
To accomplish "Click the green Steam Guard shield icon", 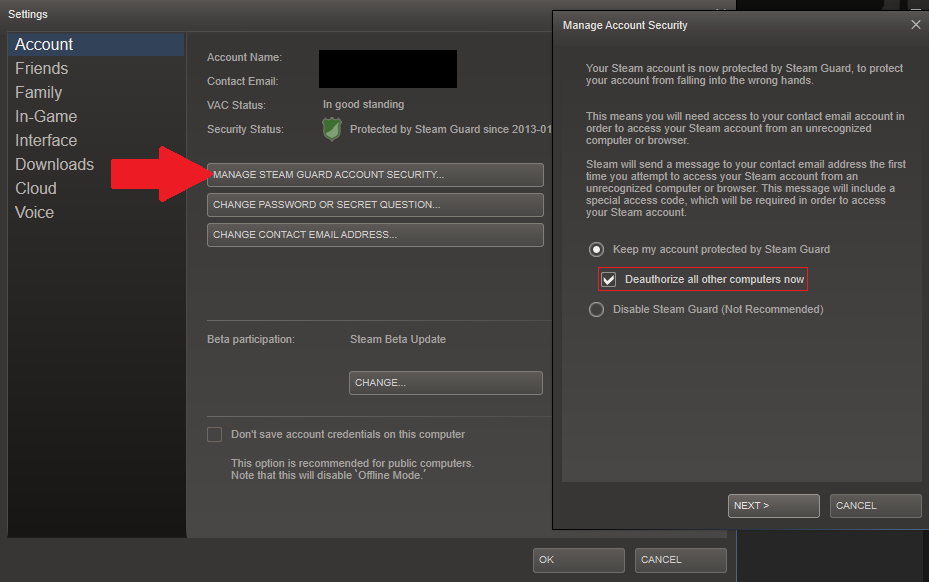I will tap(332, 129).
